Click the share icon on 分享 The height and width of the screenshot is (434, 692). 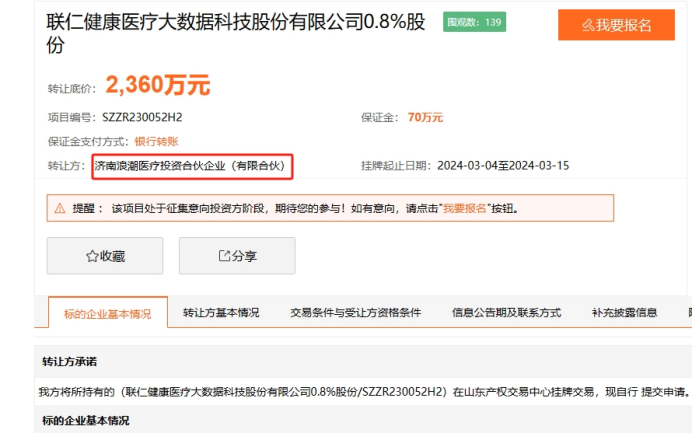click(224, 256)
